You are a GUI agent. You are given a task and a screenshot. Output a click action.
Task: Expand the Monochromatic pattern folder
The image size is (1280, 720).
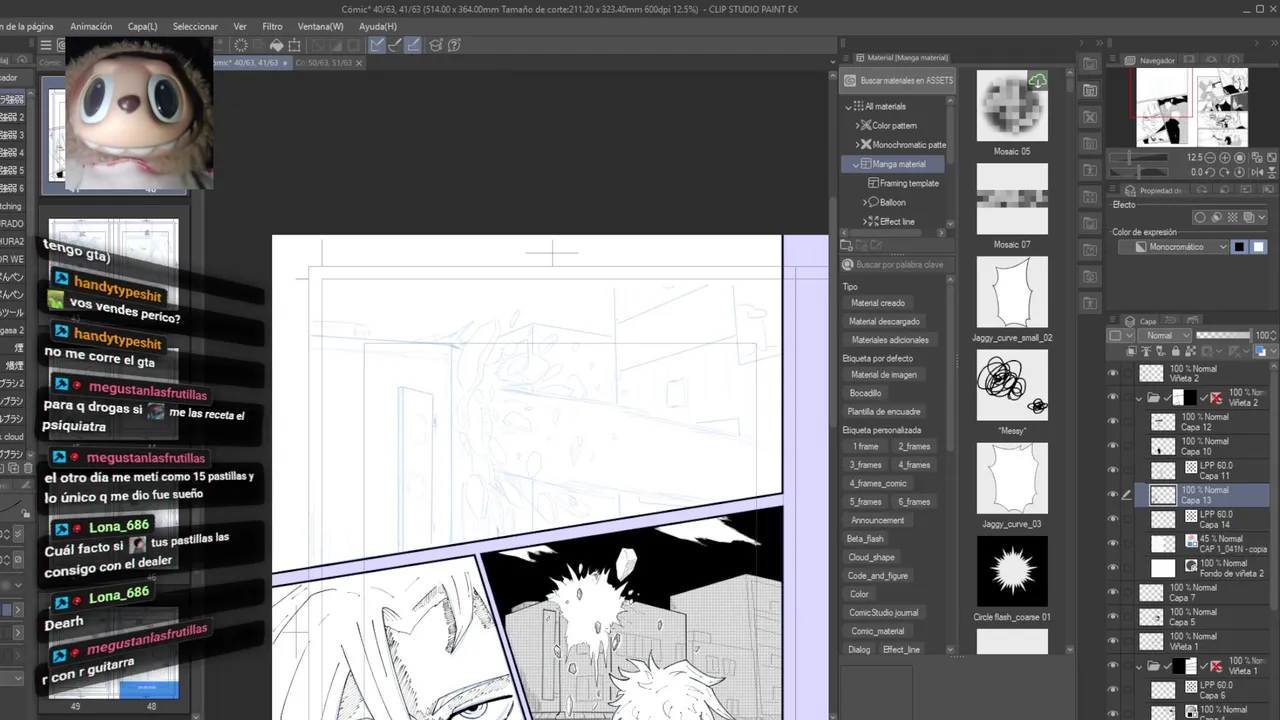[857, 145]
